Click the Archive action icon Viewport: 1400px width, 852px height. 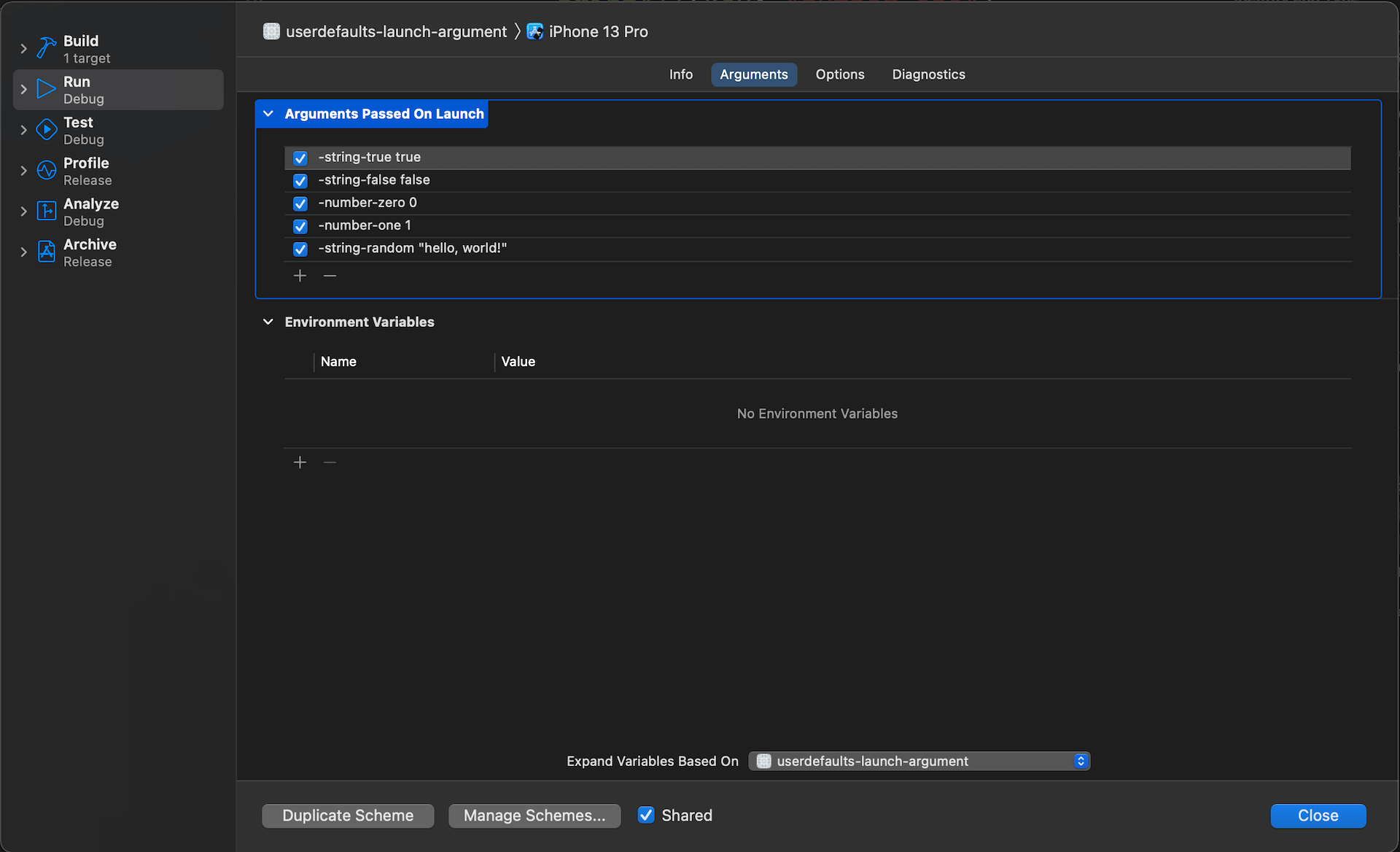[47, 252]
